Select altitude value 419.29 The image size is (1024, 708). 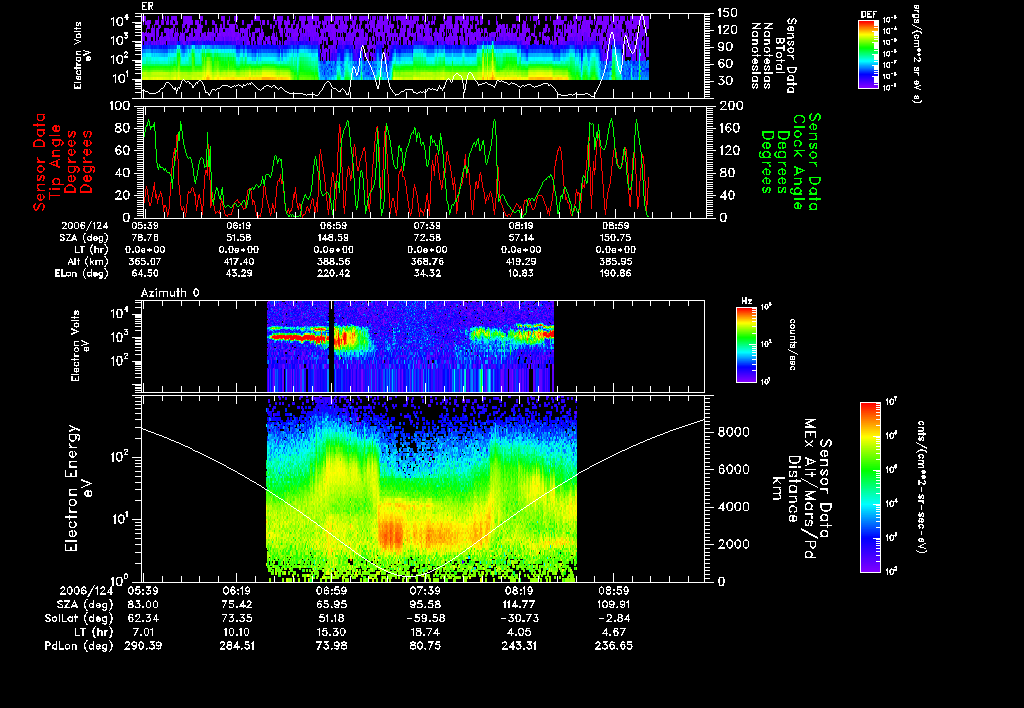[x=520, y=261]
